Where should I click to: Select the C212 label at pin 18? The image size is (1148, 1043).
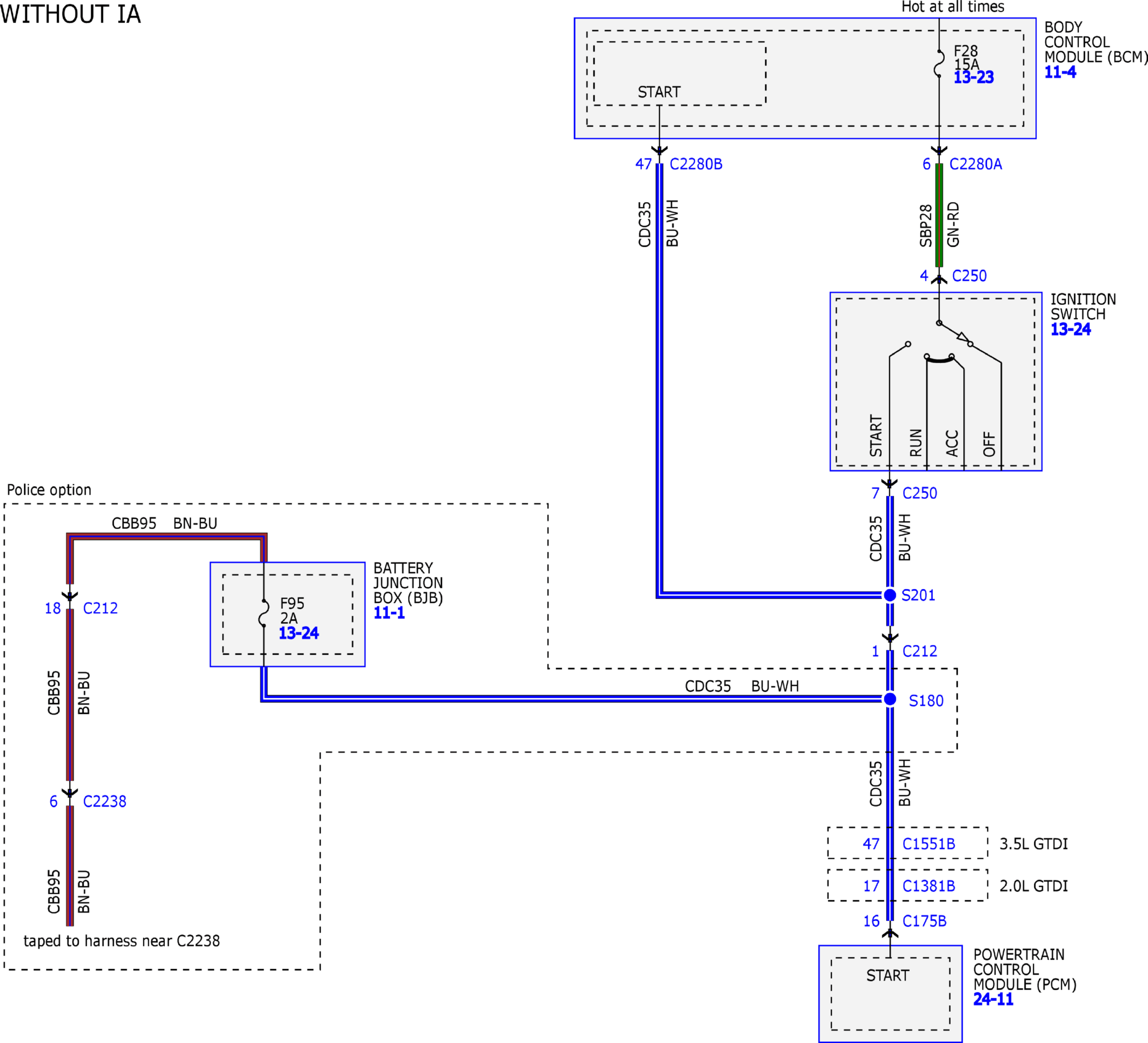click(100, 608)
